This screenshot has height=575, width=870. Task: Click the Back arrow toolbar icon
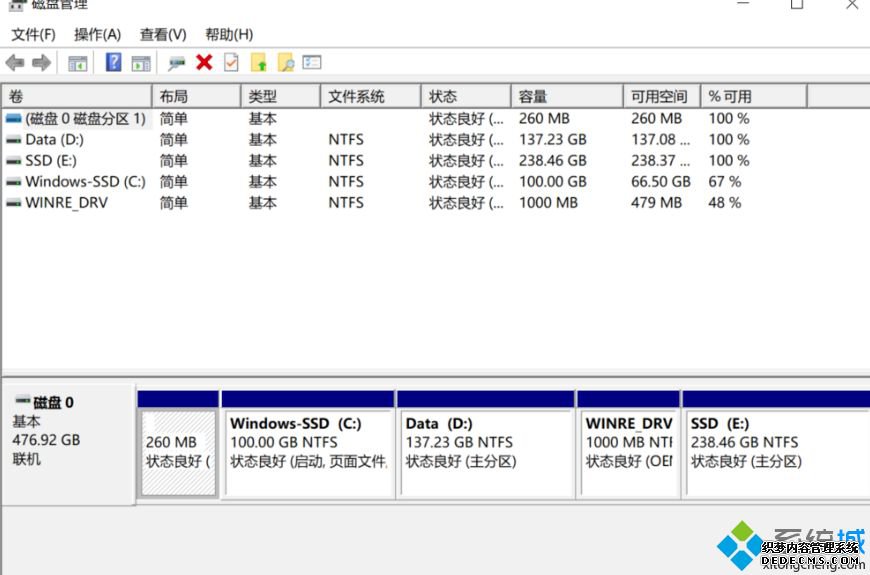point(15,63)
